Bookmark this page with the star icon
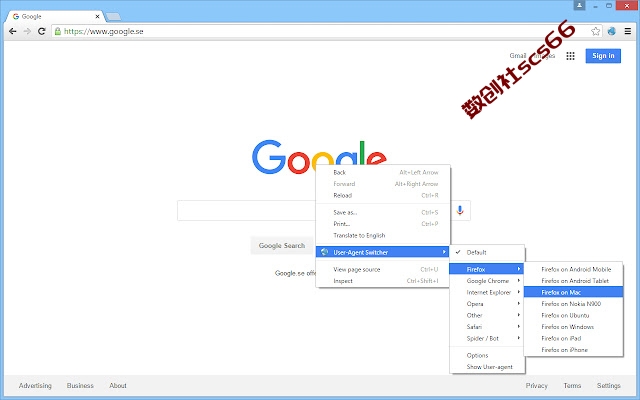 [x=596, y=31]
